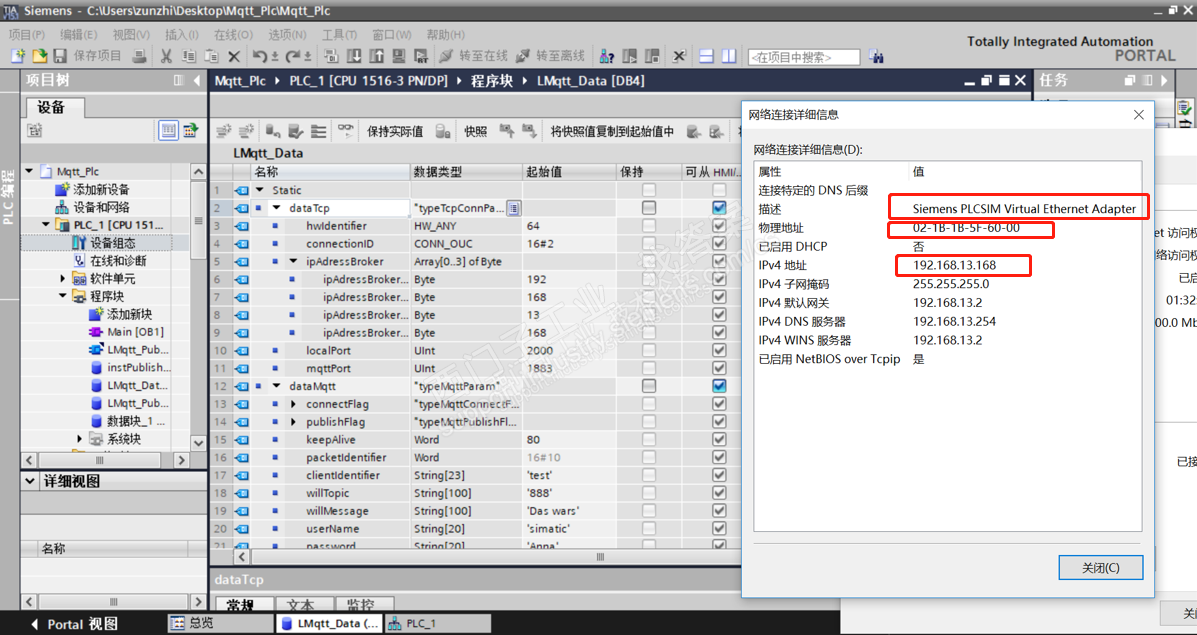Toggle HMI accessible checkbox for clientIdentifier row
This screenshot has width=1197, height=635.
tap(718, 475)
